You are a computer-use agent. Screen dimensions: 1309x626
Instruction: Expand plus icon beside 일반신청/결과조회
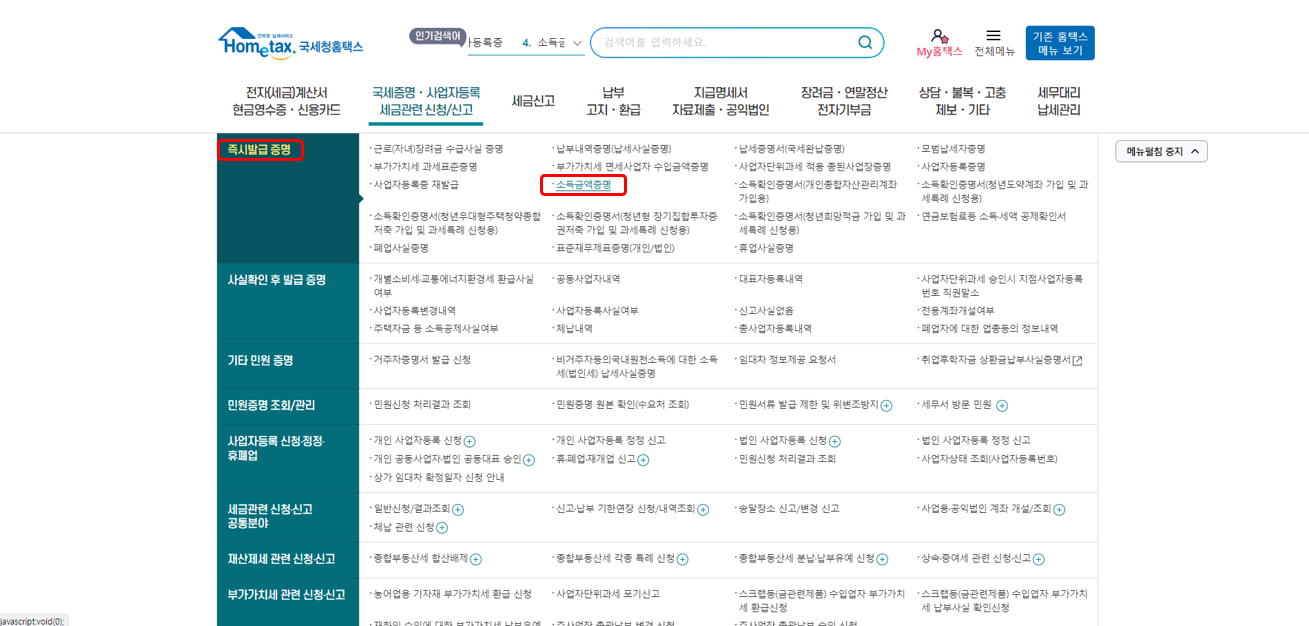pyautogui.click(x=458, y=510)
